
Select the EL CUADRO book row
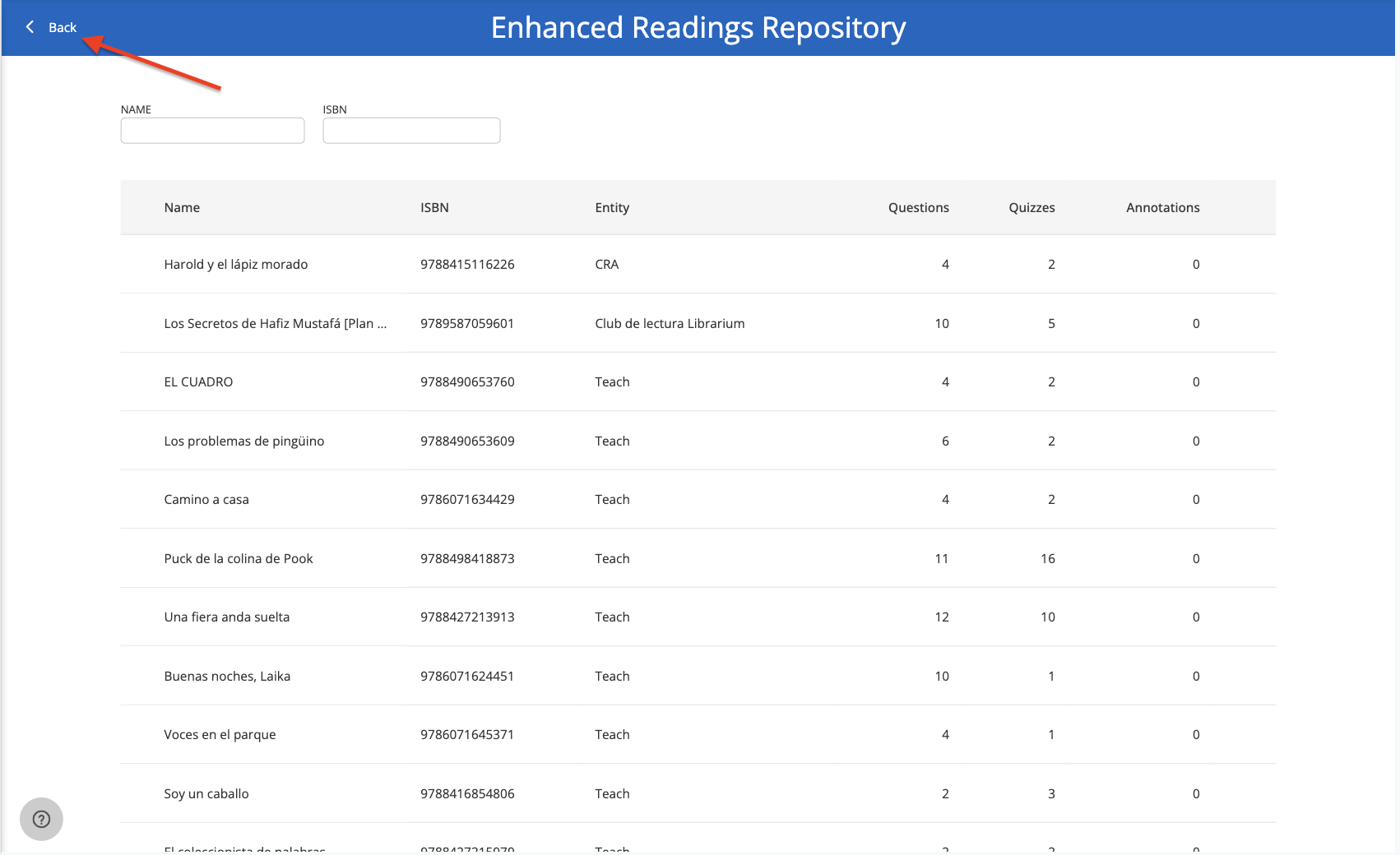[698, 381]
